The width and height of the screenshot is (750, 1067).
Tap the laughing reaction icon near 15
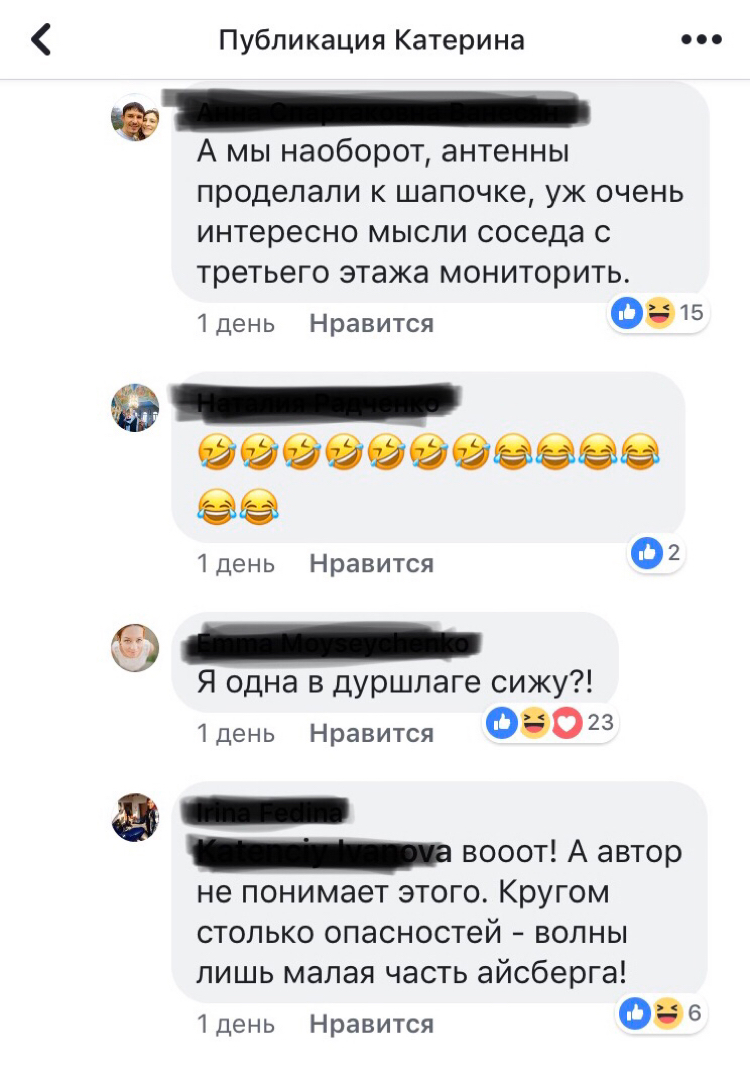point(659,312)
